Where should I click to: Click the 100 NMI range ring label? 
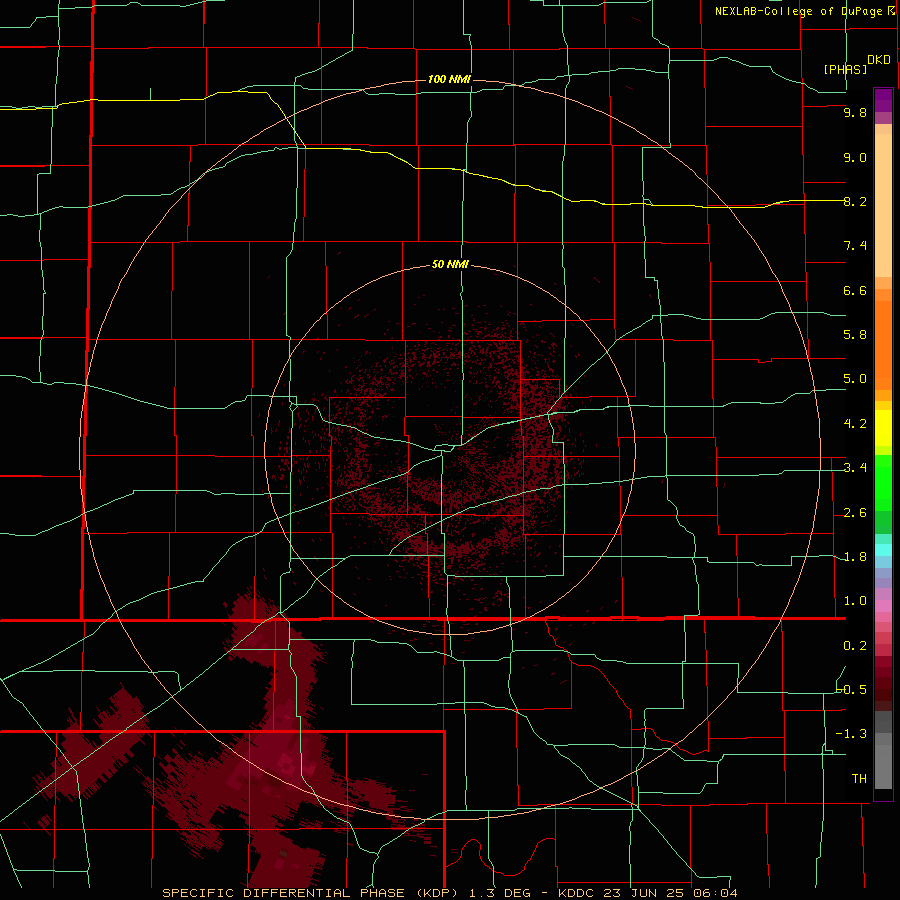(x=449, y=79)
